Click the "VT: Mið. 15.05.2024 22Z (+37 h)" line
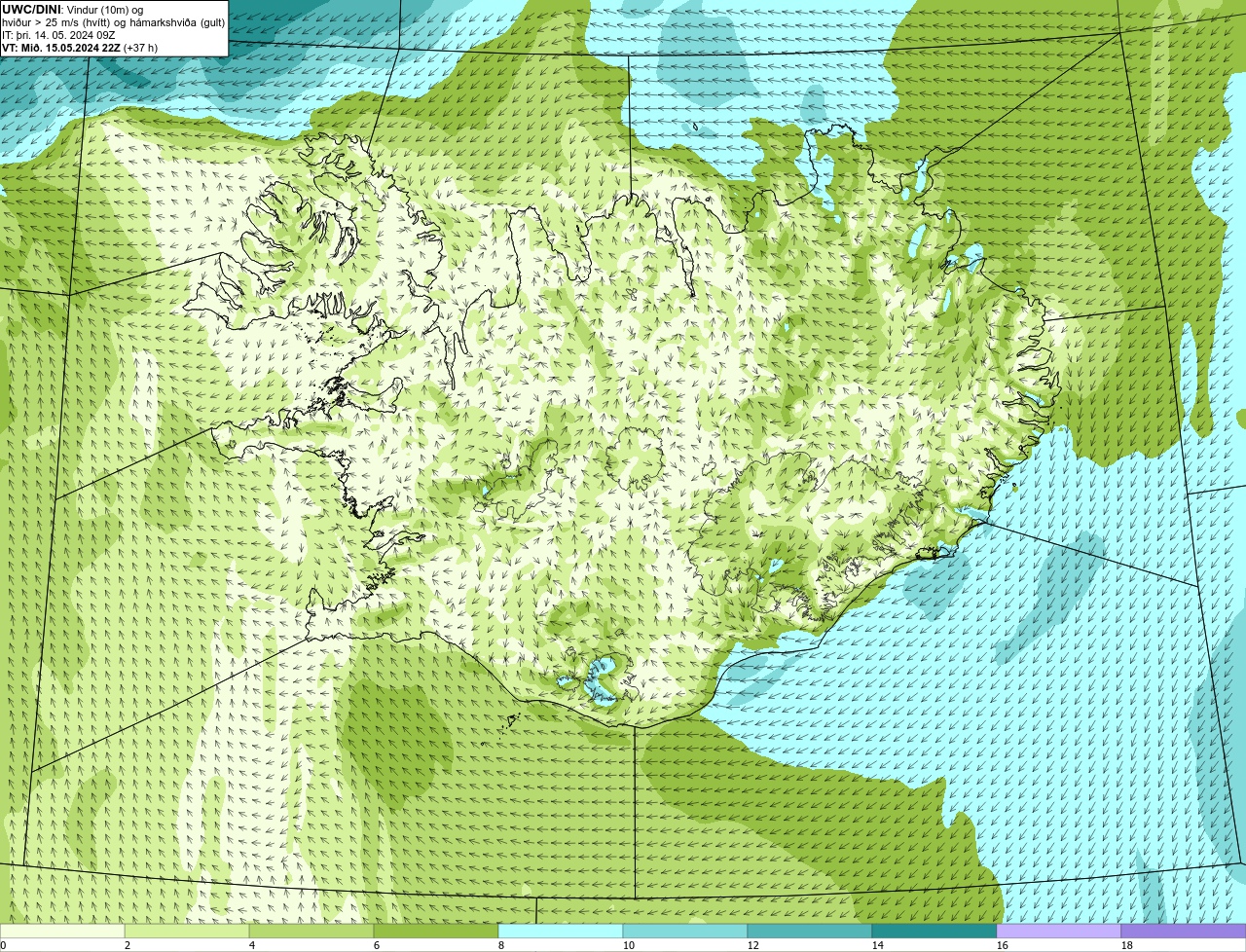 click(x=80, y=48)
